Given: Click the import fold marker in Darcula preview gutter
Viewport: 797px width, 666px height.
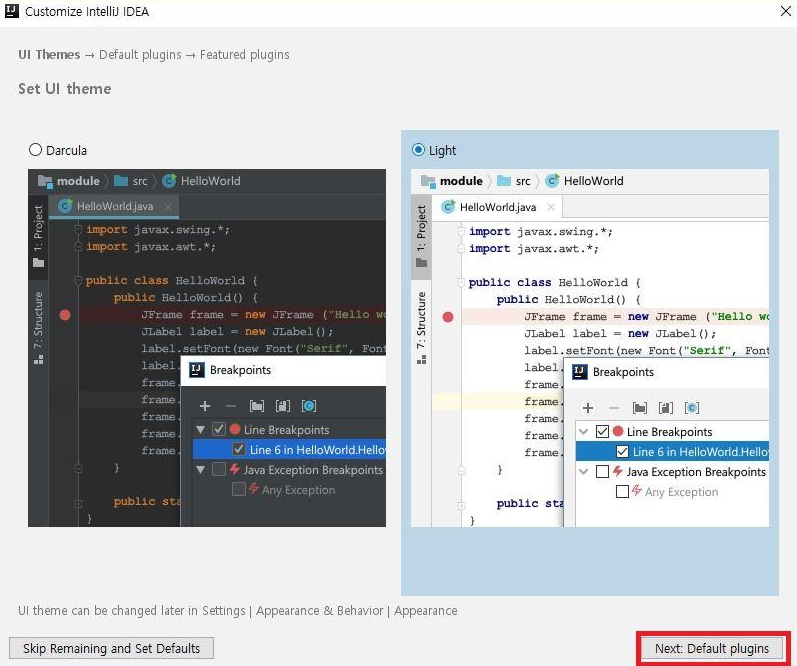Looking at the screenshot, I should pos(78,229).
